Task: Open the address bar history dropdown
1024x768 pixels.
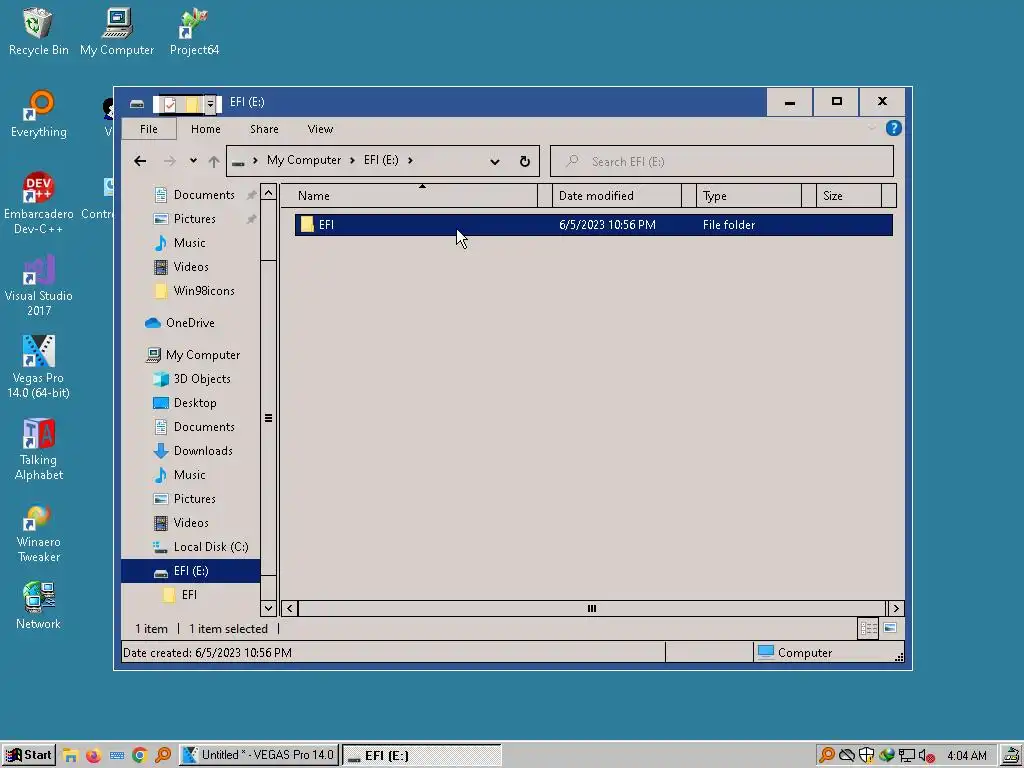Action: [495, 161]
